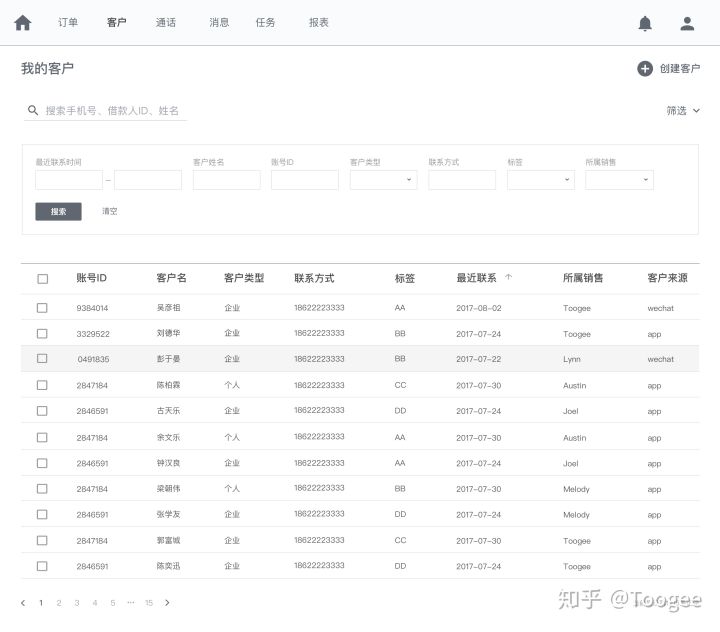Go to the home page icon
720x632 pixels.
22,23
